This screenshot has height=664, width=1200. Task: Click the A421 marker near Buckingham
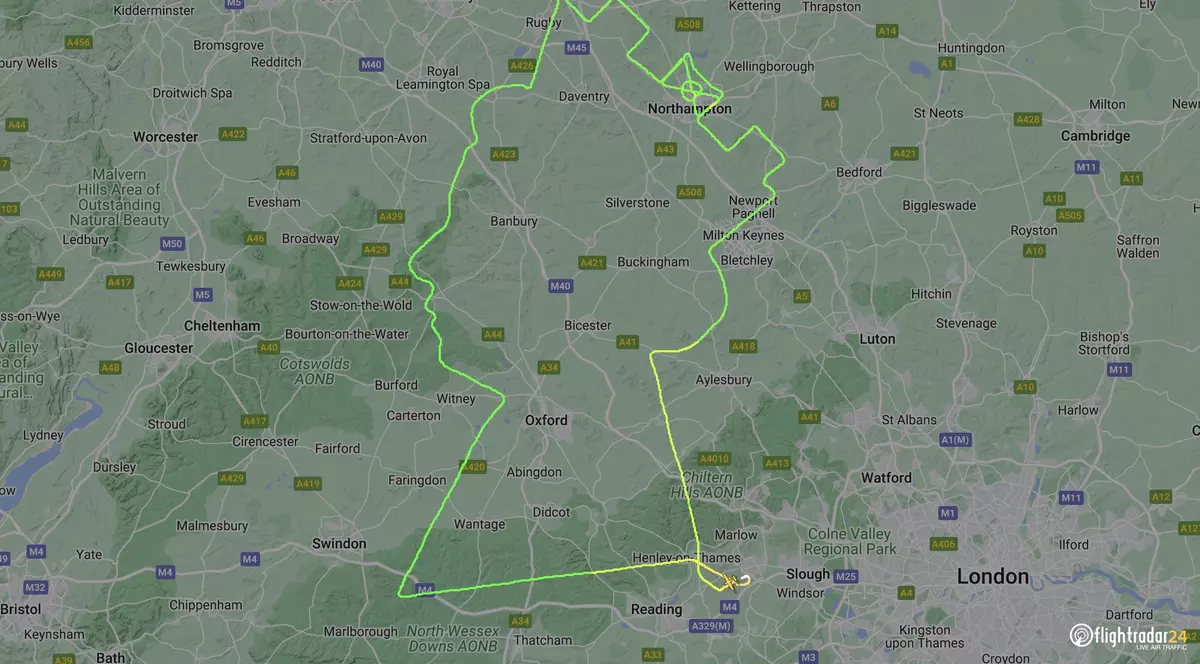click(592, 263)
